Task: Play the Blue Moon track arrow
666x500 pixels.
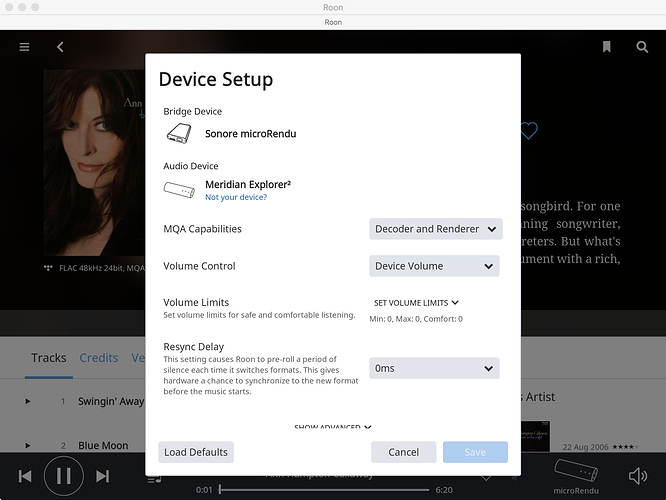Action: pyautogui.click(x=28, y=445)
